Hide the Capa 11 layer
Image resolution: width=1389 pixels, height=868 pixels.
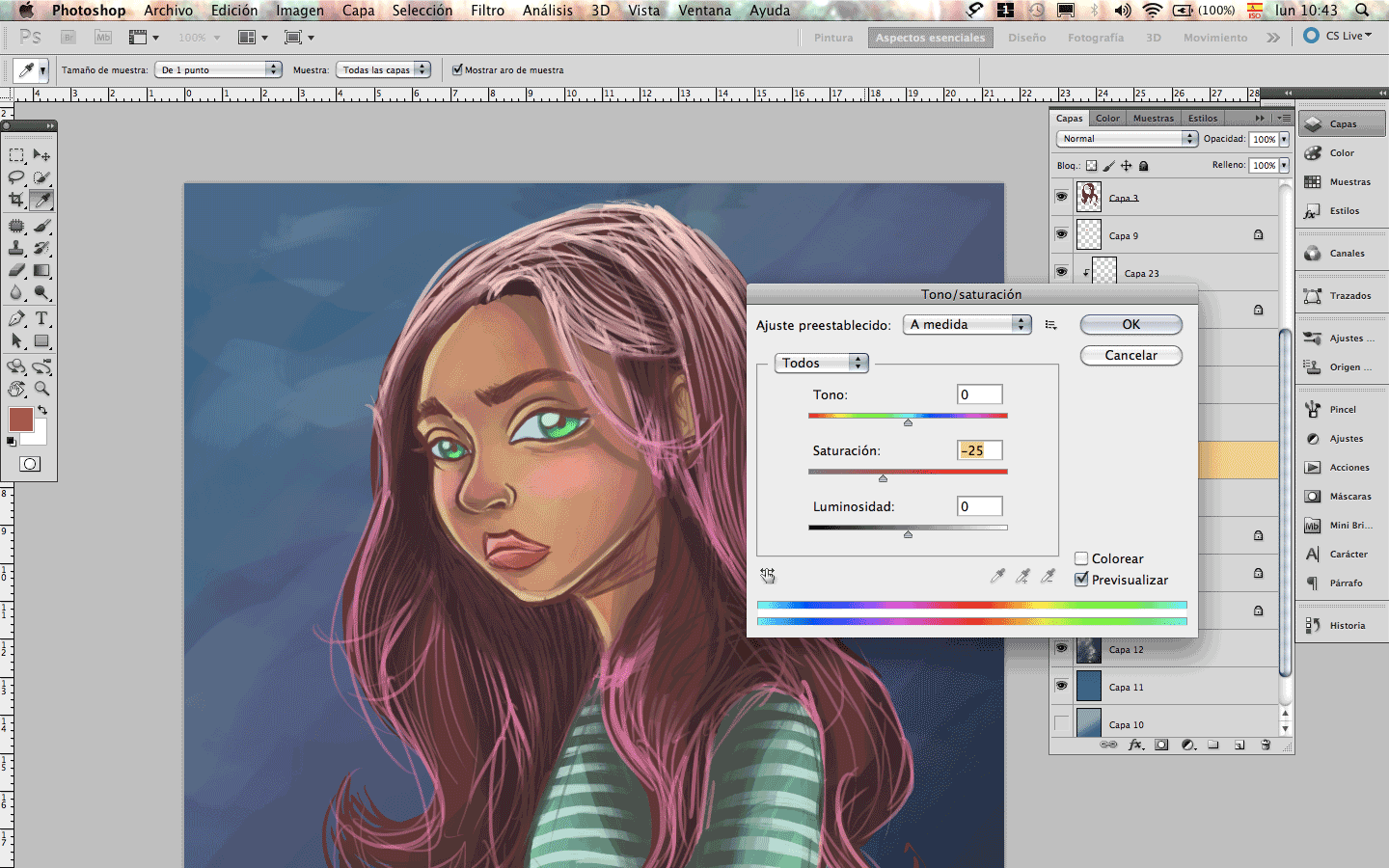[x=1061, y=685]
